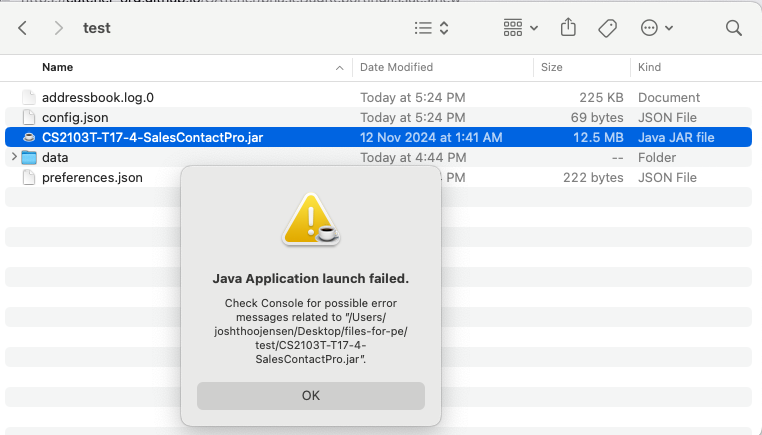Dismiss the dialog with OK
The width and height of the screenshot is (762, 435).
click(x=311, y=396)
